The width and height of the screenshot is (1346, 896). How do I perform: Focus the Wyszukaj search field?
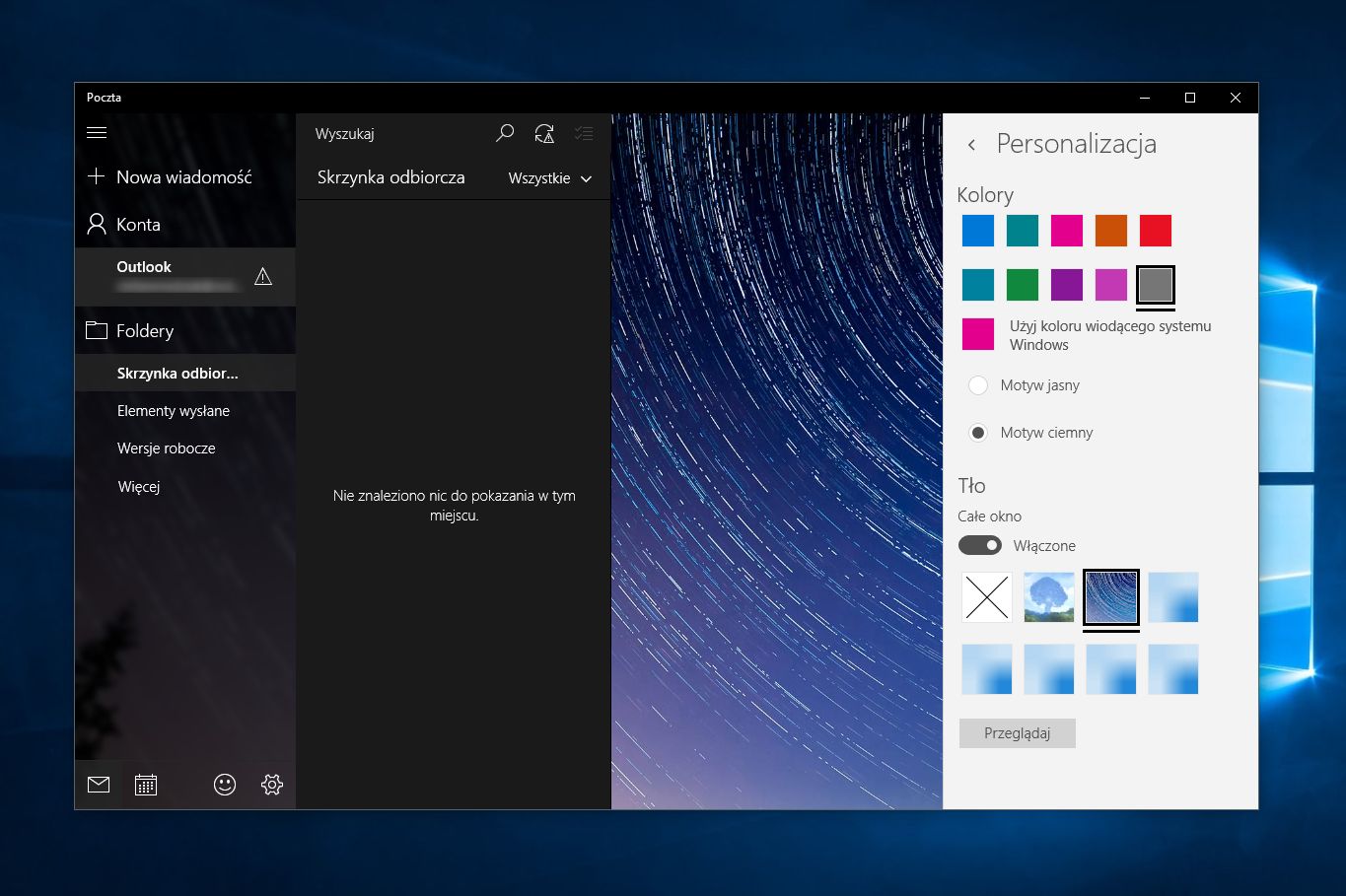click(394, 134)
